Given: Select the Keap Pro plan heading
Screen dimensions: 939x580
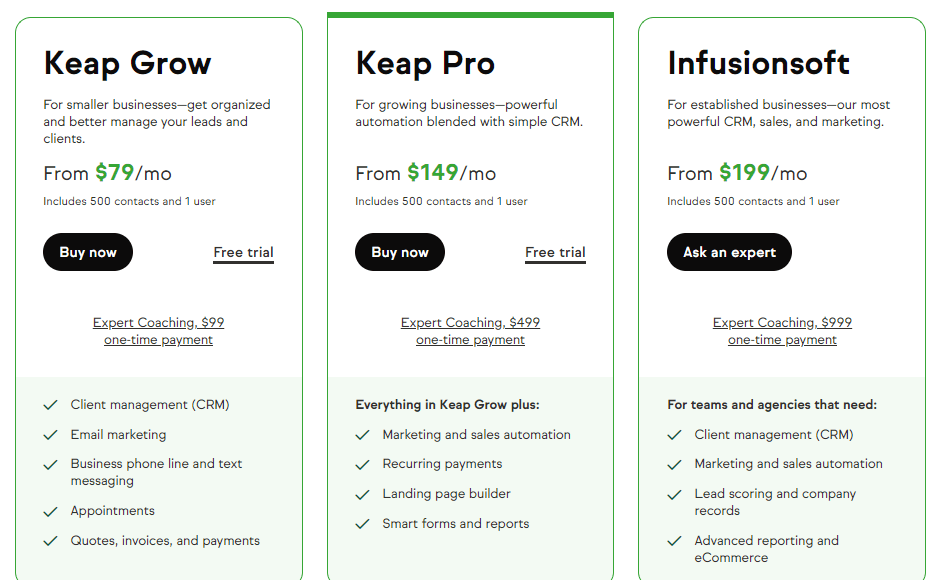Looking at the screenshot, I should point(425,63).
